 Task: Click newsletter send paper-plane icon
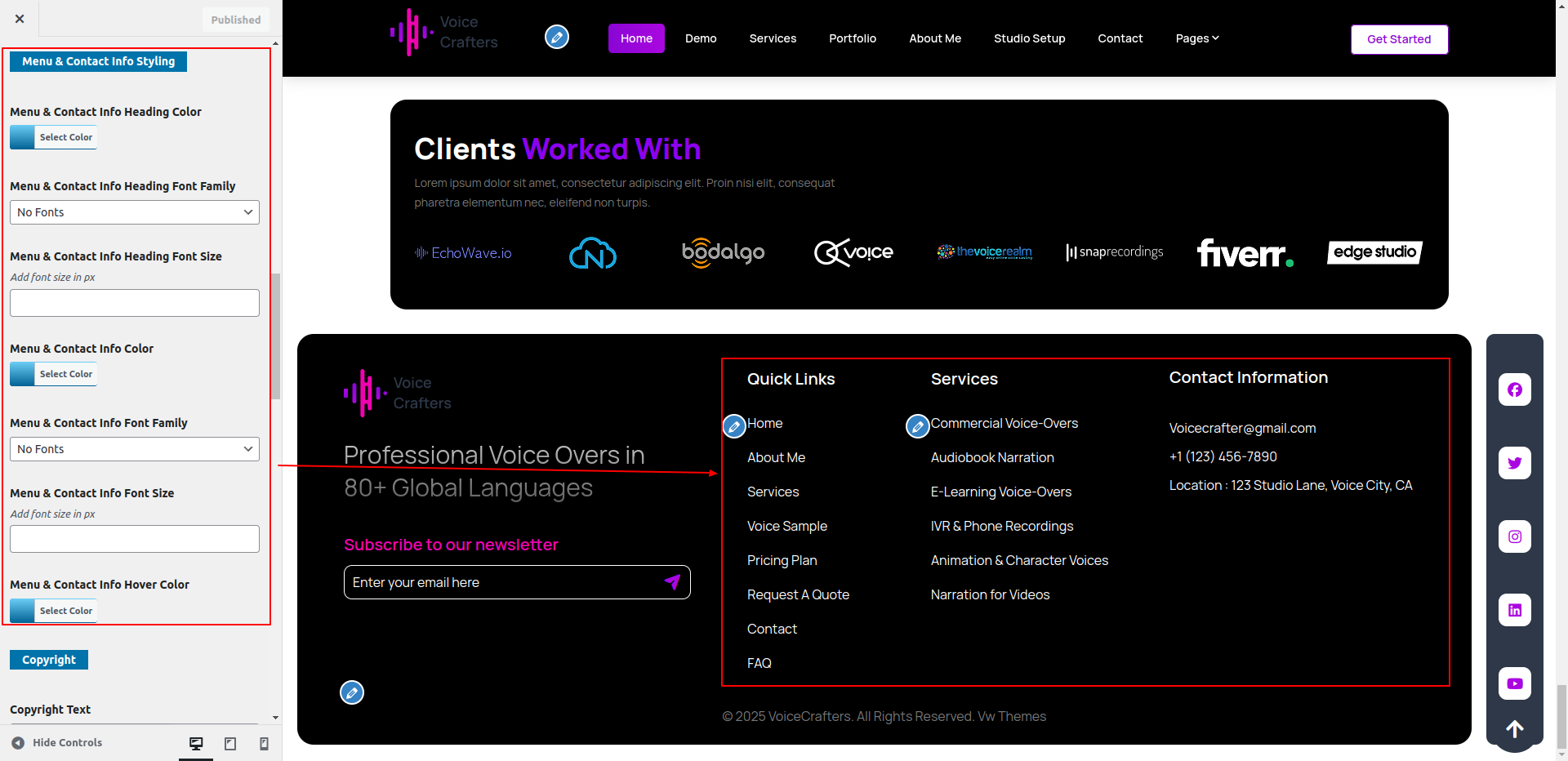(672, 582)
